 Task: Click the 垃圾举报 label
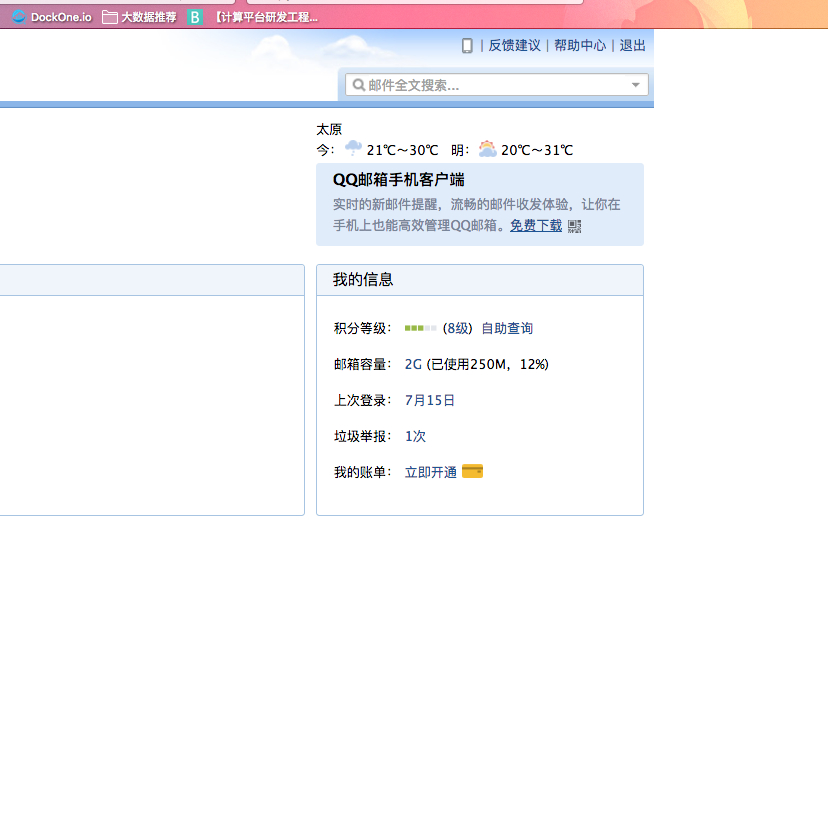tap(362, 436)
